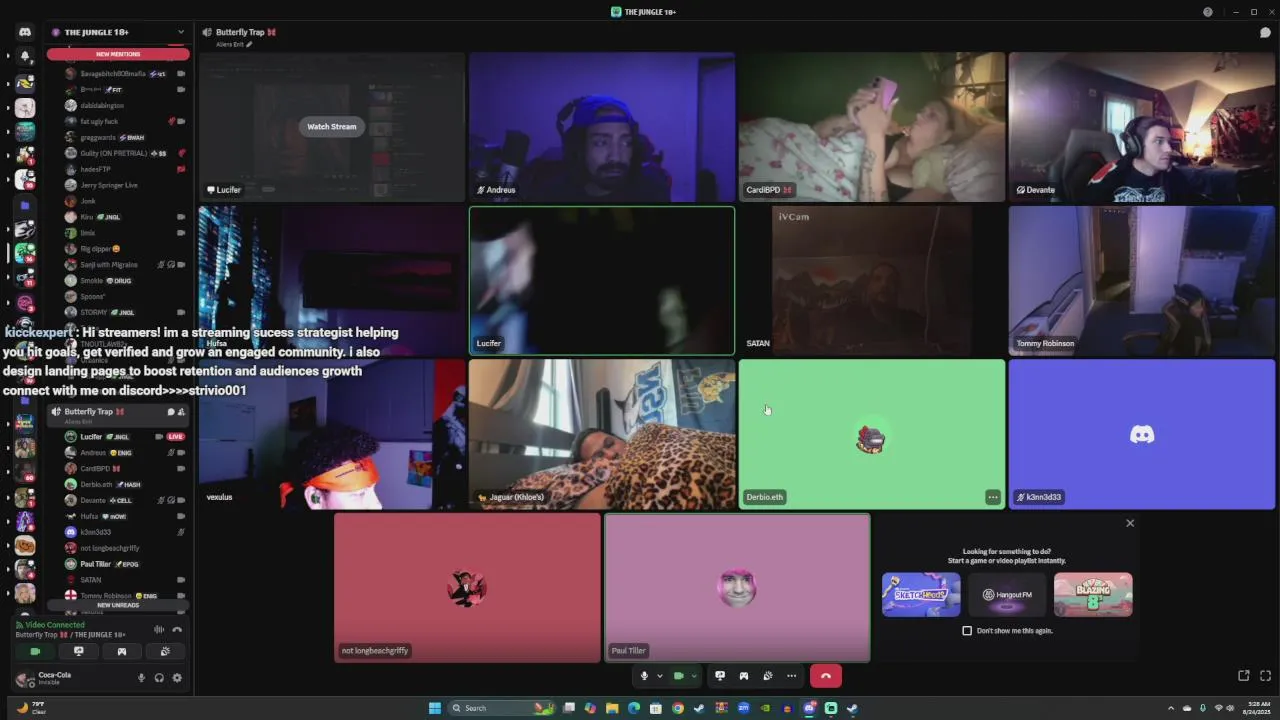Open soundboard icon in call controls
This screenshot has height=720, width=1280.
(x=768, y=676)
